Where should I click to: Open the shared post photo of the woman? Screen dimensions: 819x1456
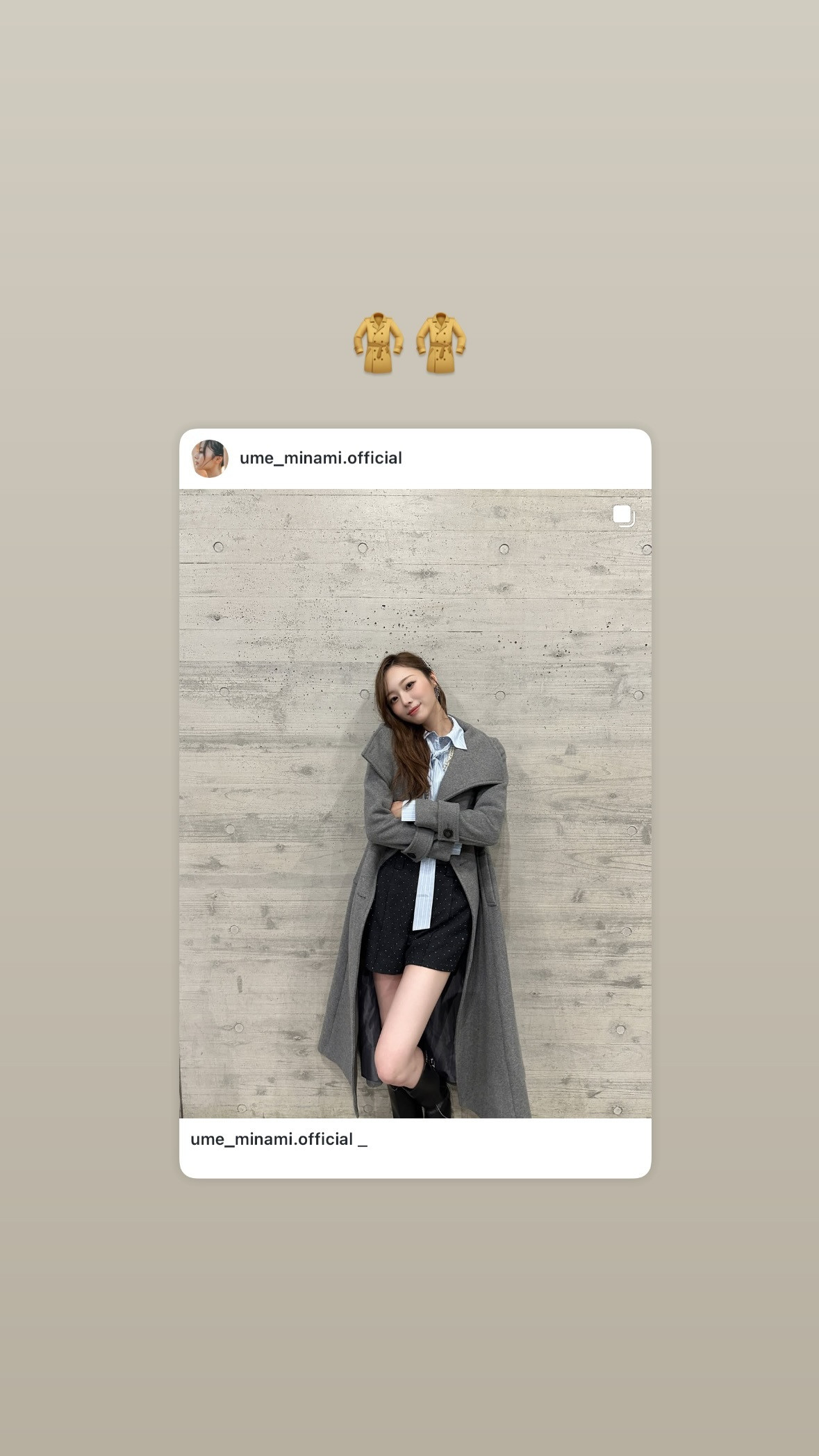coord(415,804)
